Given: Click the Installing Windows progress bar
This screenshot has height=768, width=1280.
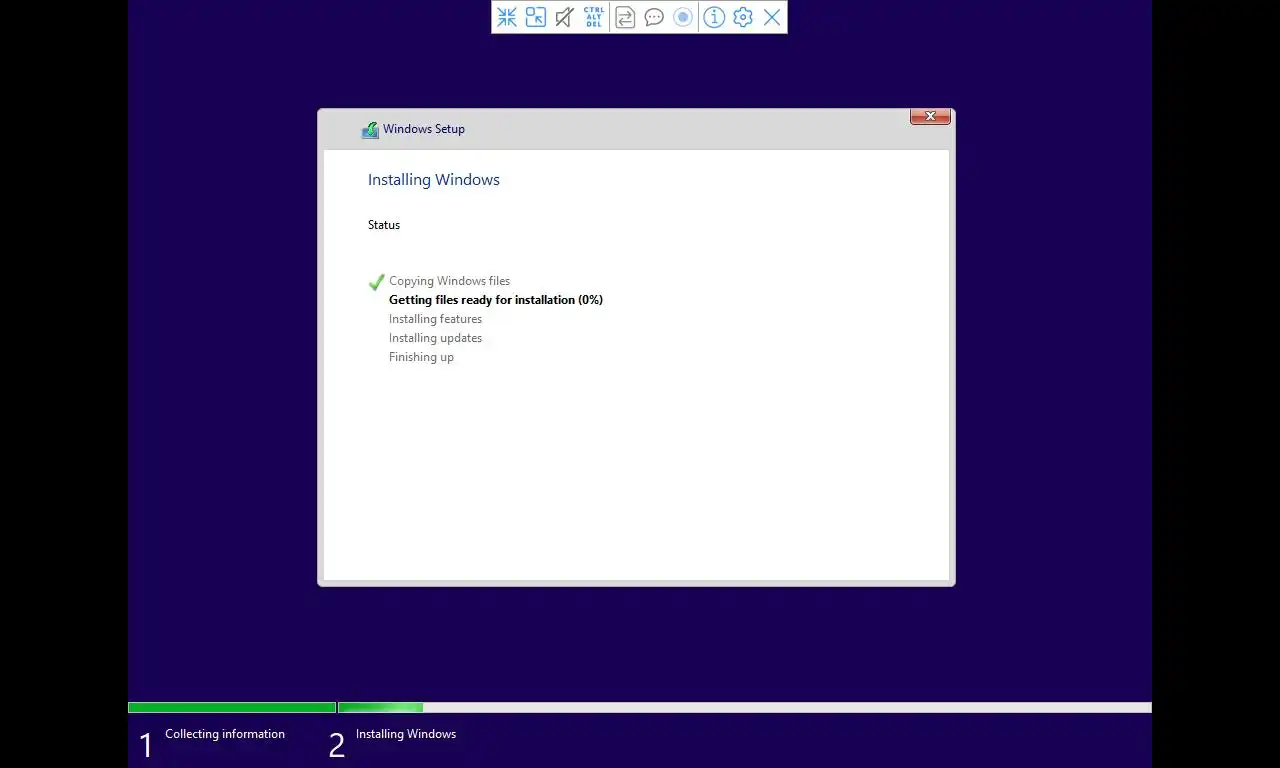Looking at the screenshot, I should click(x=745, y=708).
